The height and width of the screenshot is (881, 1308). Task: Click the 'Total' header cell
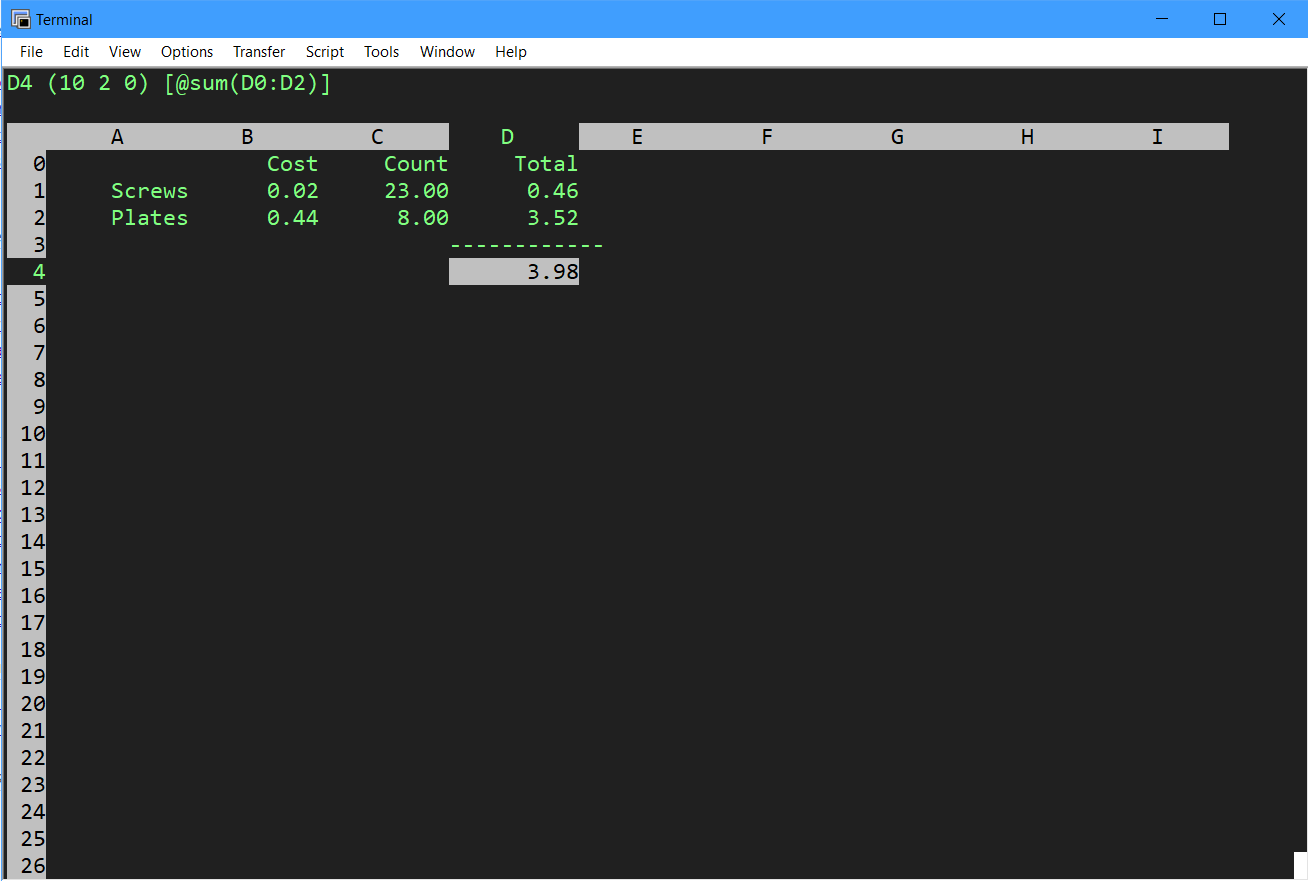[x=546, y=164]
